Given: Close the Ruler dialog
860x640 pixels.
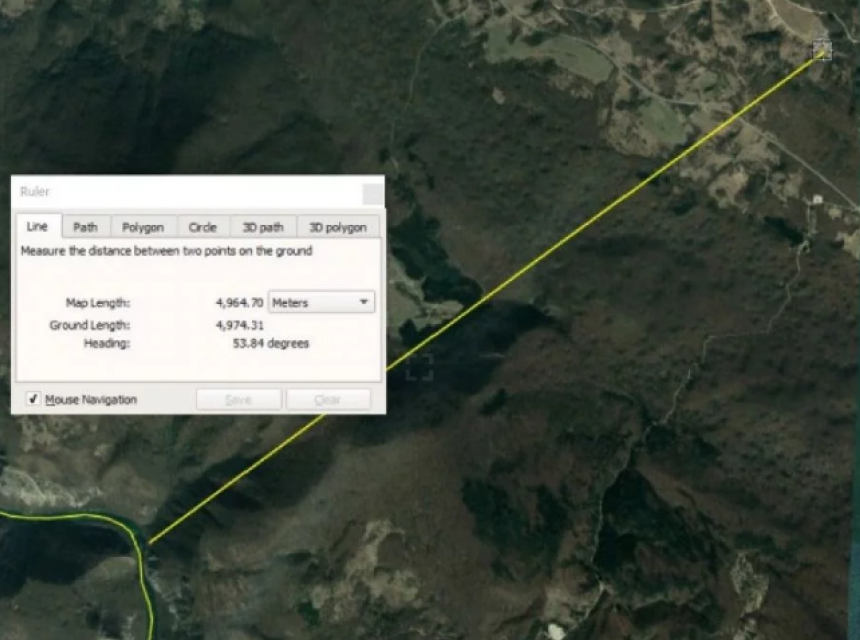Looking at the screenshot, I should tap(372, 192).
